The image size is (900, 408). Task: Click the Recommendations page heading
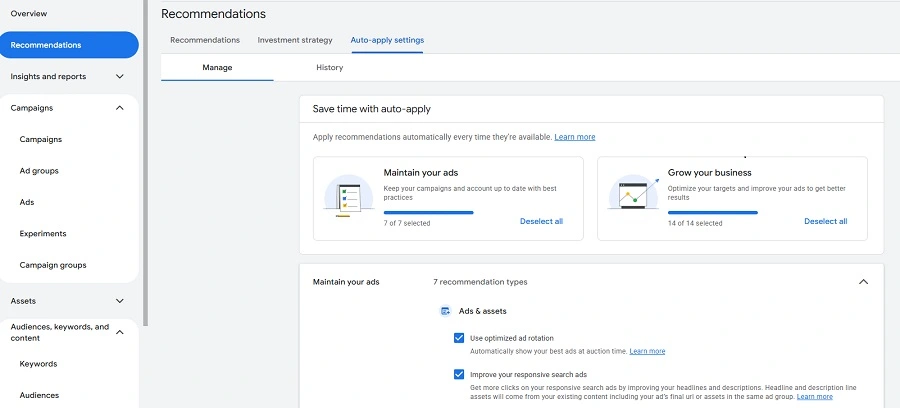pos(214,14)
